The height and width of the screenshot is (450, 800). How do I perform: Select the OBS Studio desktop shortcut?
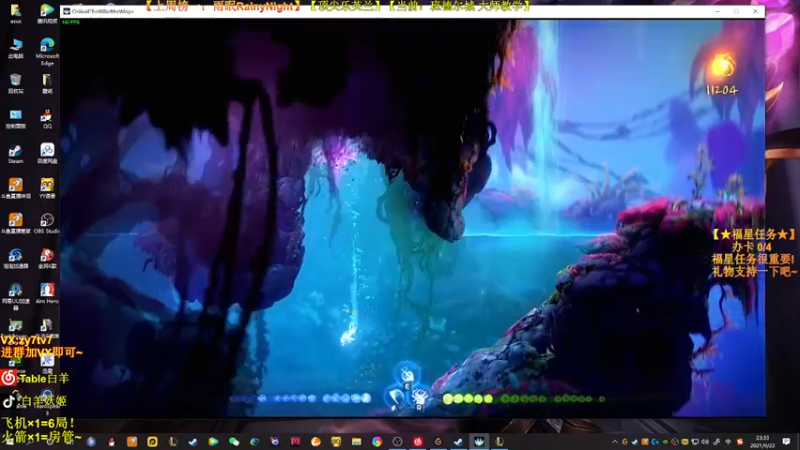tap(47, 223)
